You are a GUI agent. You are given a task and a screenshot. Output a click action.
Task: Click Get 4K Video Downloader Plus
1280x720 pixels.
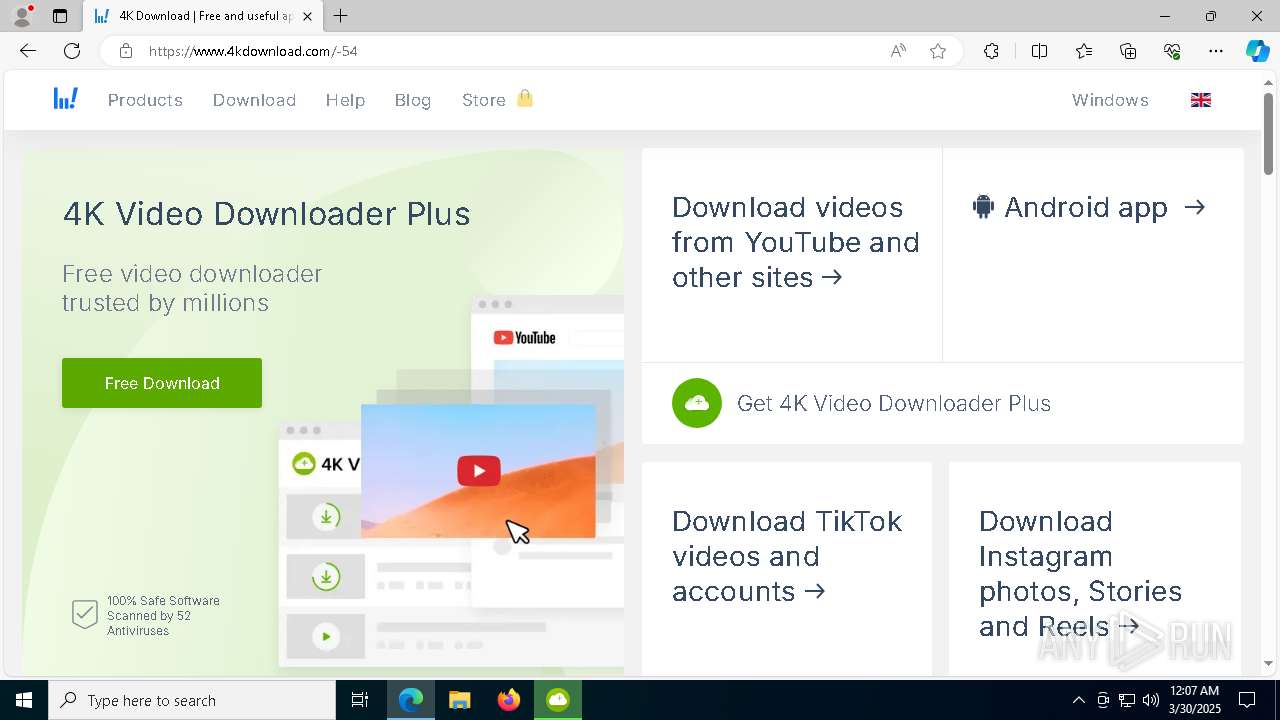[x=893, y=403]
